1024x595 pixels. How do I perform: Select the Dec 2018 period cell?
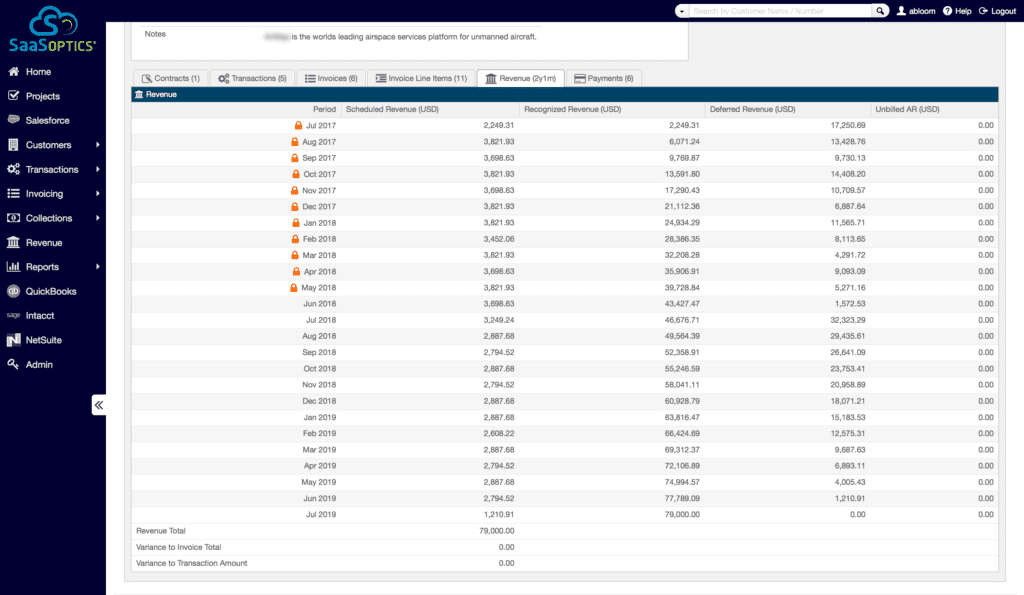319,401
